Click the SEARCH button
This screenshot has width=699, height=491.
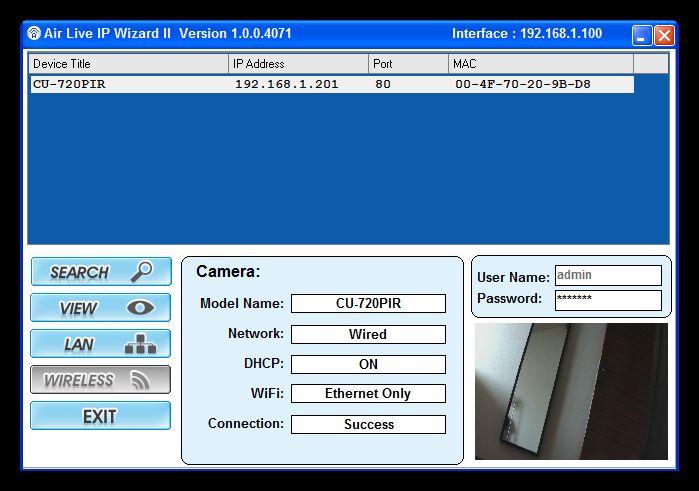pyautogui.click(x=101, y=271)
